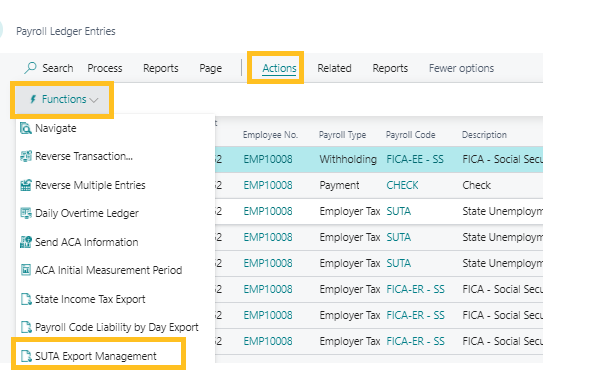Open EMP10008 link in the Payment row
The width and height of the screenshot is (592, 392).
pyautogui.click(x=268, y=185)
